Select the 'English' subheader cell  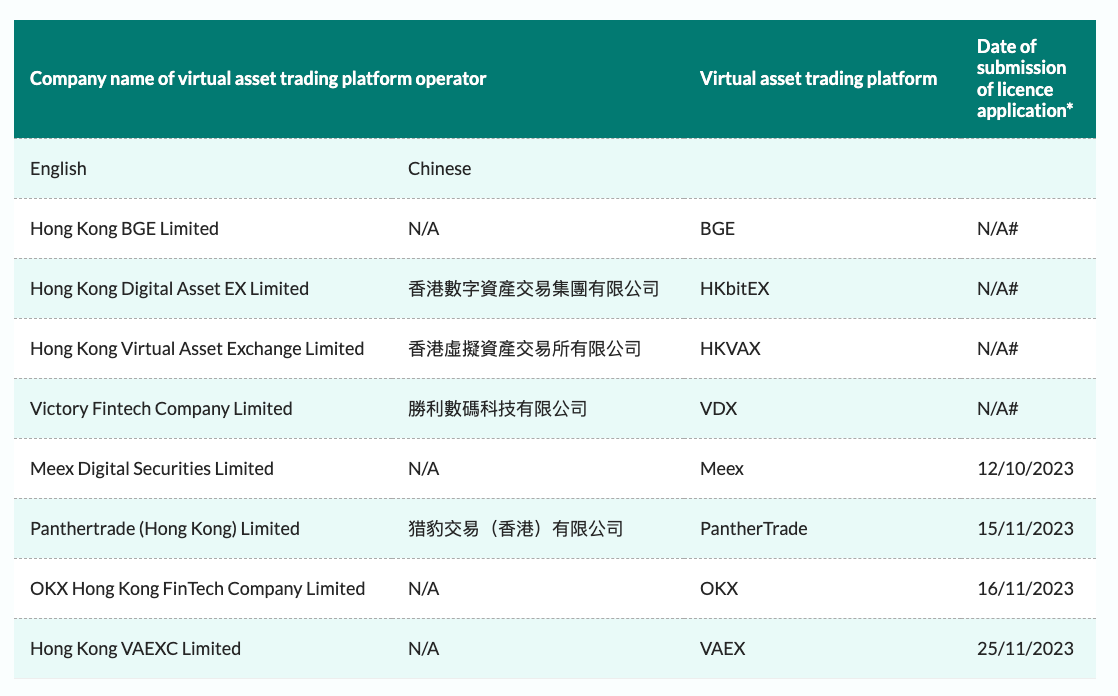point(58,169)
